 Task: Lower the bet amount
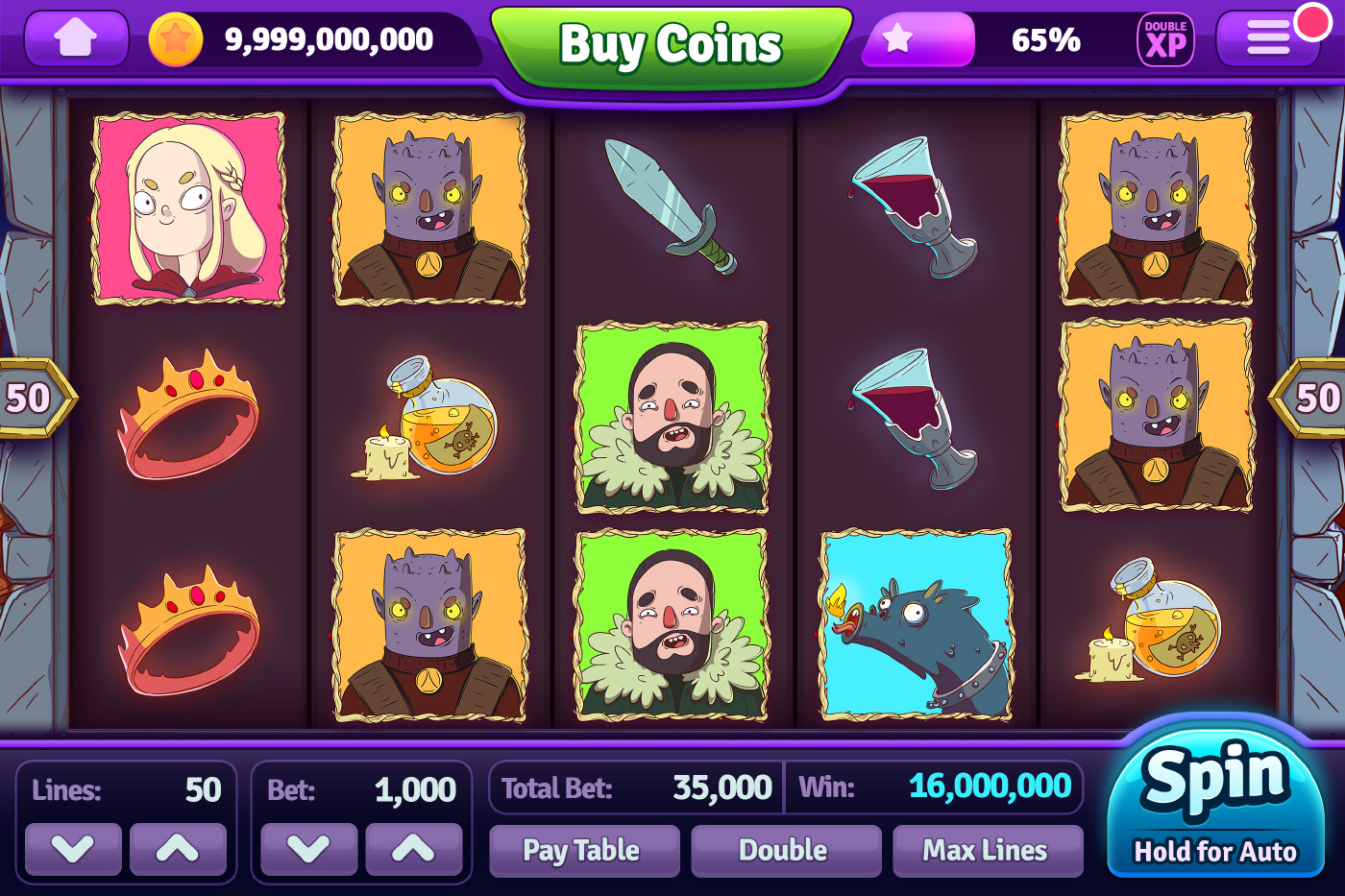click(309, 849)
